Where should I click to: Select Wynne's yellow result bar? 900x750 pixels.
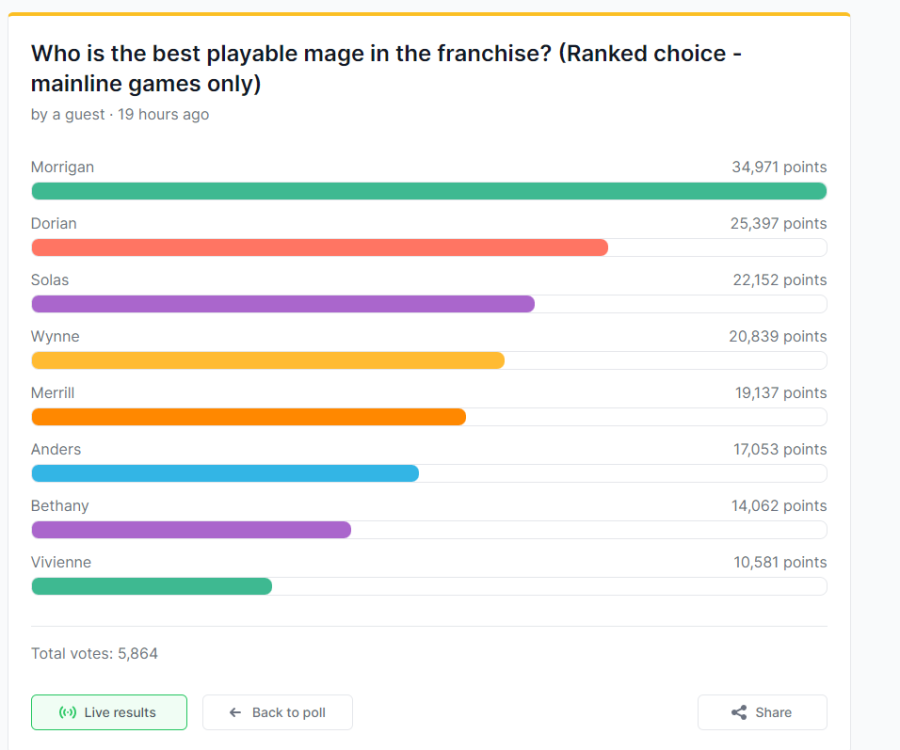[268, 360]
